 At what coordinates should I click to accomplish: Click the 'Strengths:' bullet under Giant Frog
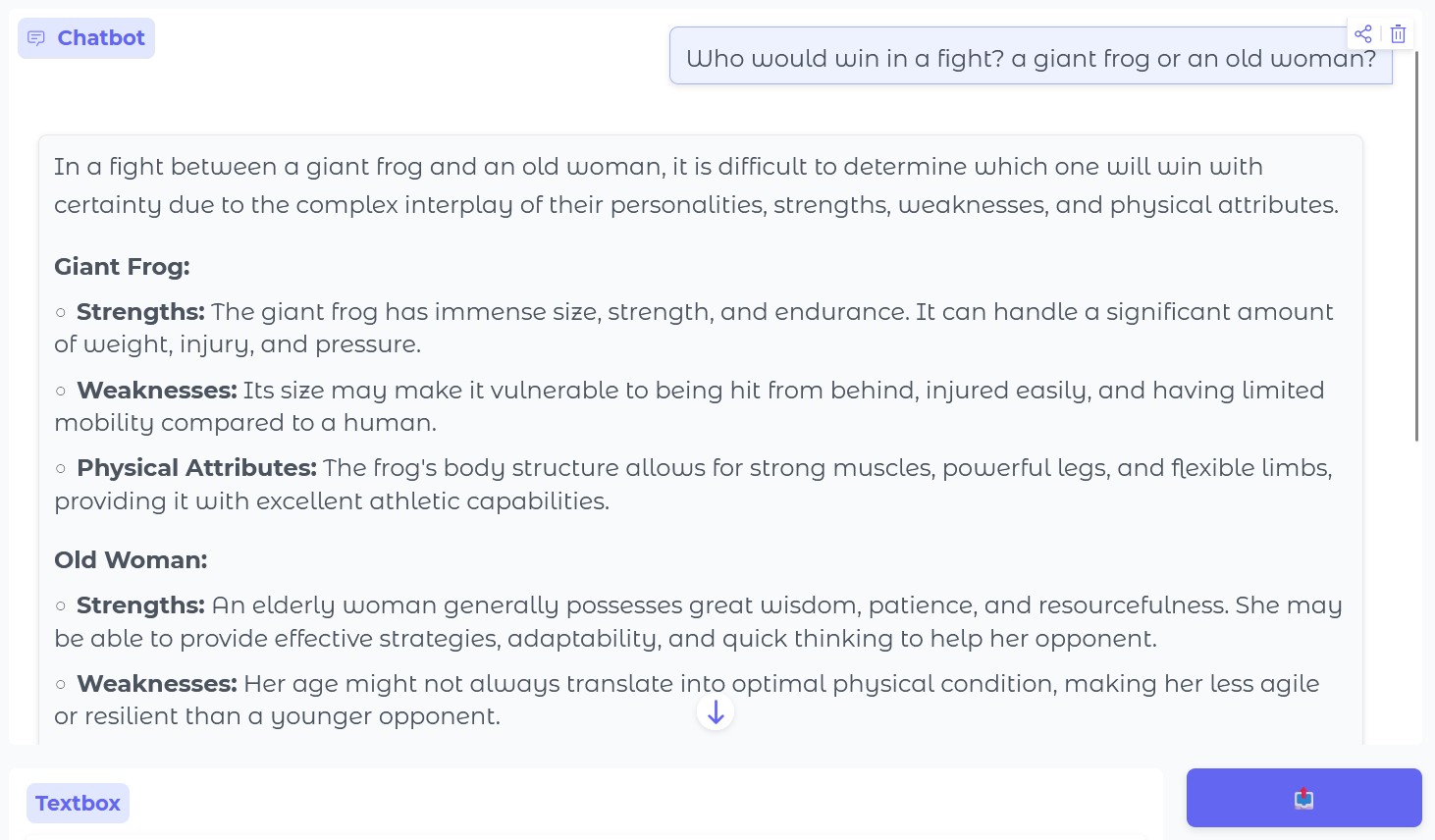point(140,311)
